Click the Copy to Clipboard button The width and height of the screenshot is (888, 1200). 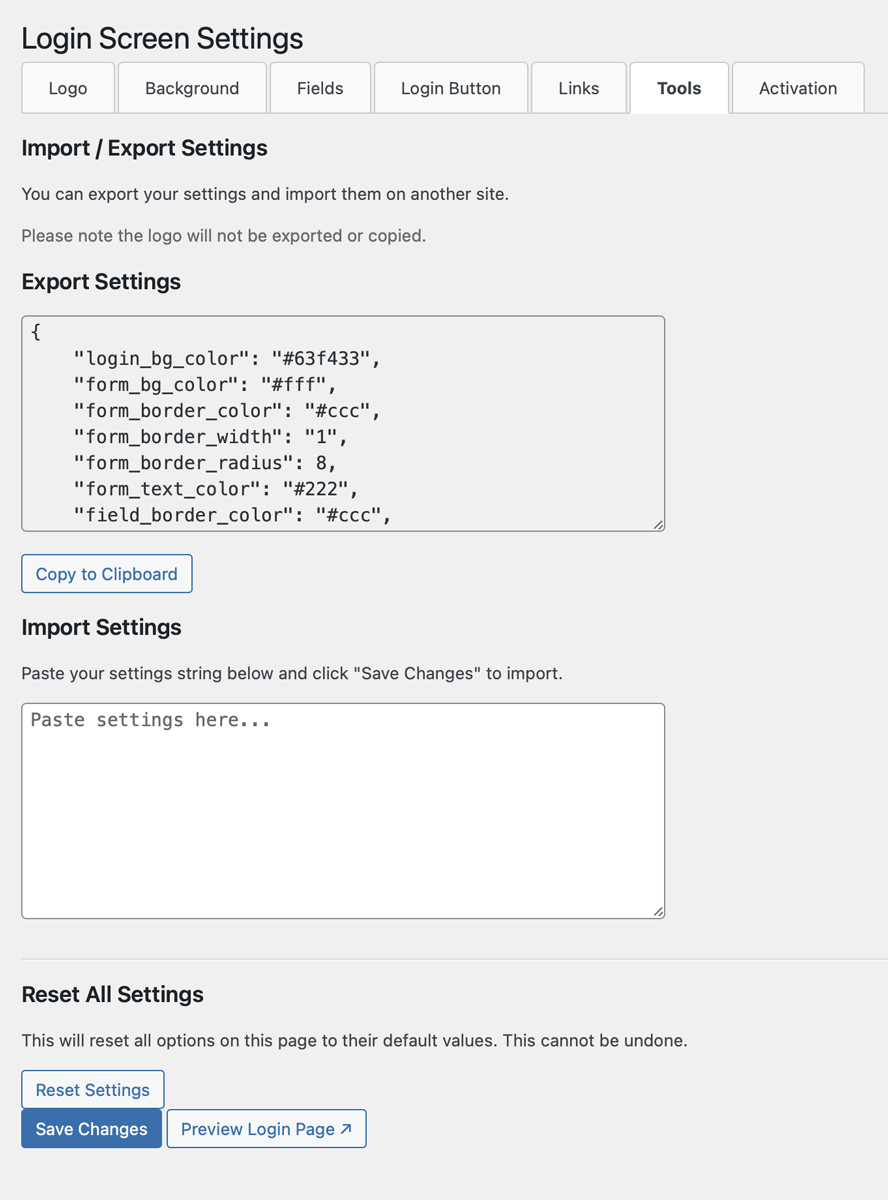[106, 573]
